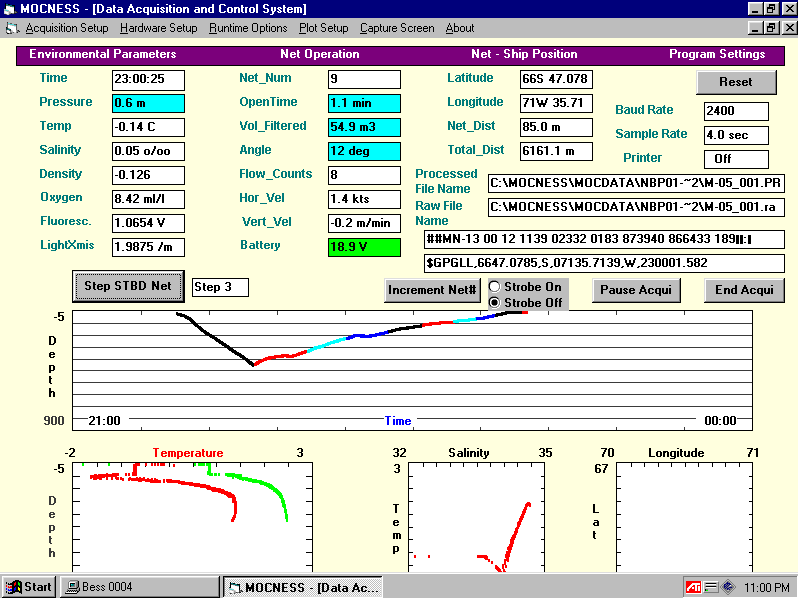Image resolution: width=798 pixels, height=598 pixels.
Task: Click the Angle value 12 deg
Action: (364, 151)
